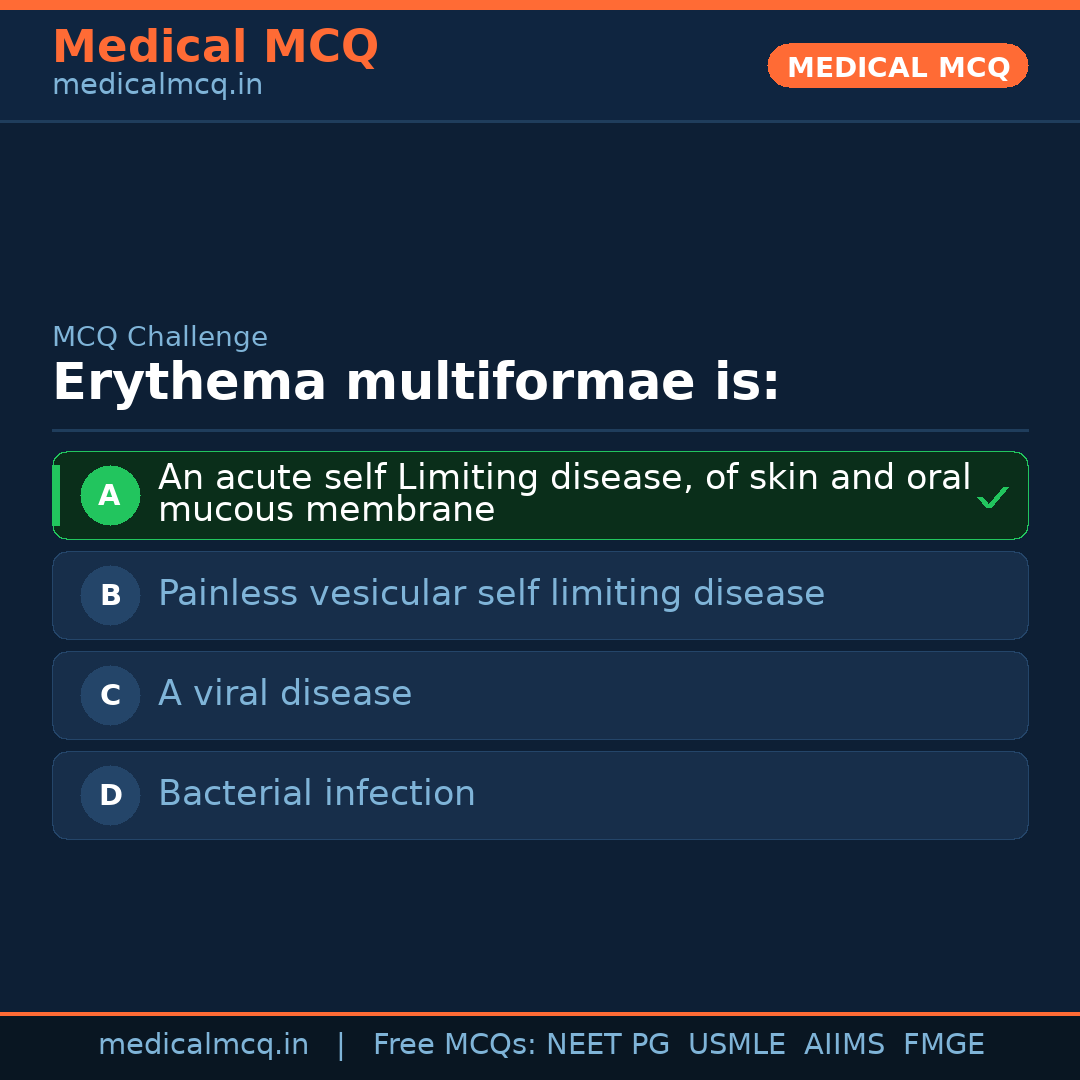The width and height of the screenshot is (1080, 1080).
Task: Click 'Free MCQs:' text in the footer
Action: click(x=454, y=1045)
